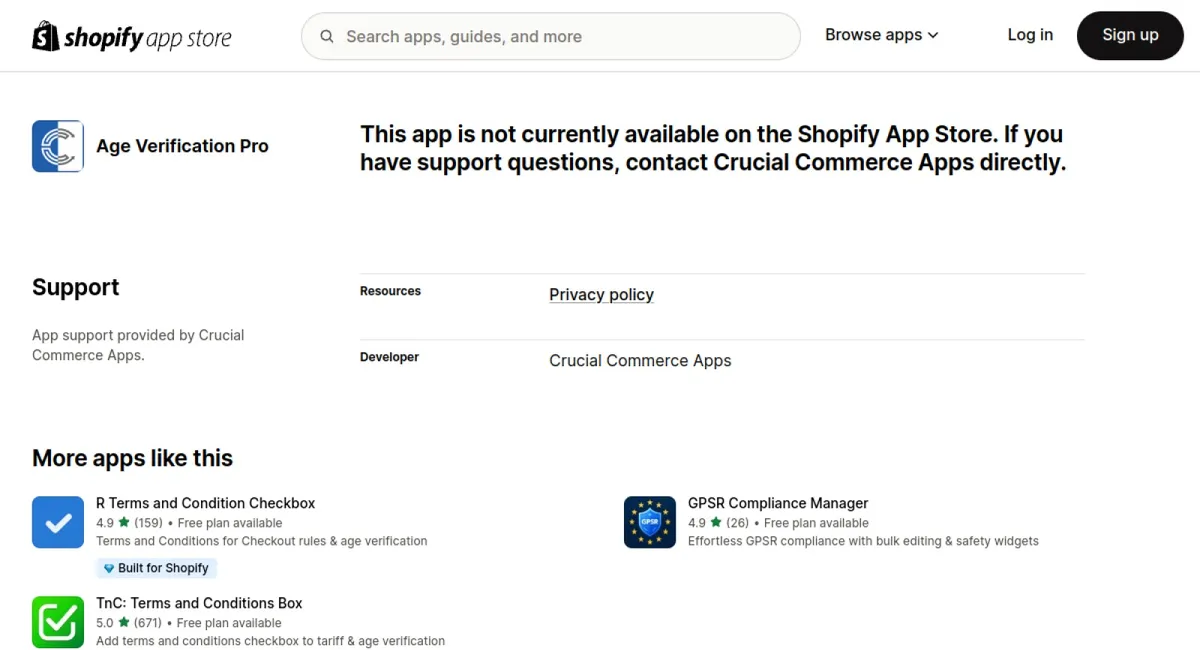The width and height of the screenshot is (1200, 650).
Task: Click the Sign up button
Action: tap(1130, 36)
